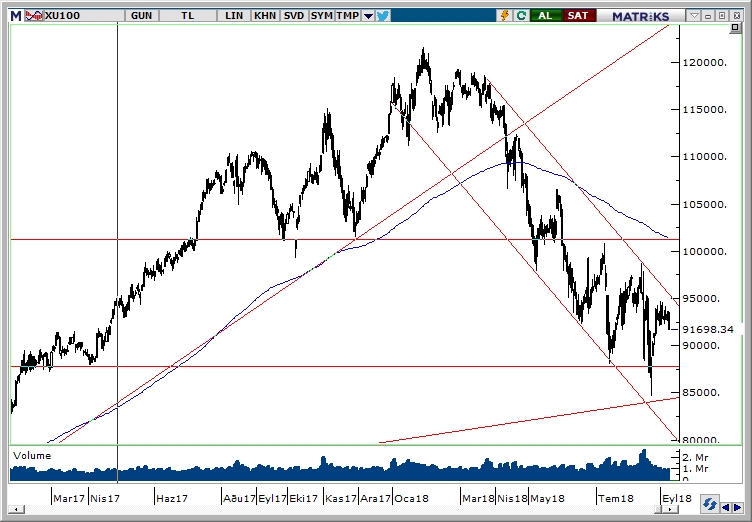Click the chart type icon beside XU100
Image resolution: width=752 pixels, height=522 pixels.
point(34,16)
